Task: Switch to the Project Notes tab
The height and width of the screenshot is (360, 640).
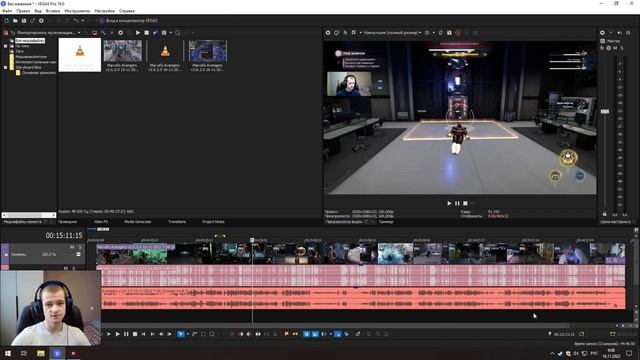Action: 213,222
